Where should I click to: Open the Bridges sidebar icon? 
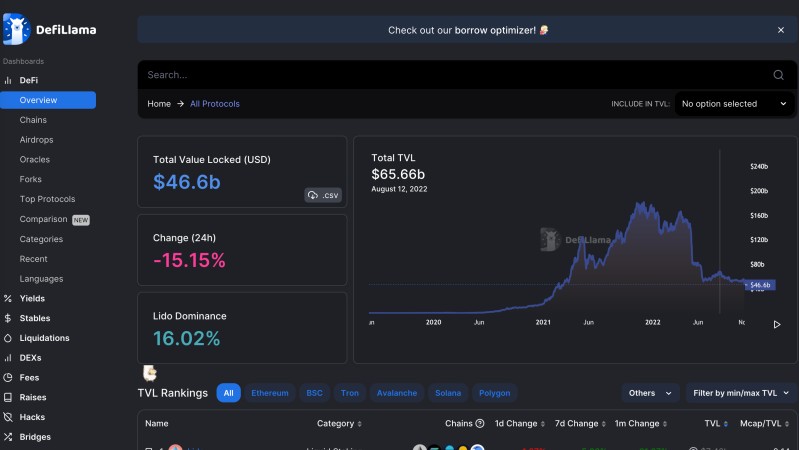coord(8,437)
